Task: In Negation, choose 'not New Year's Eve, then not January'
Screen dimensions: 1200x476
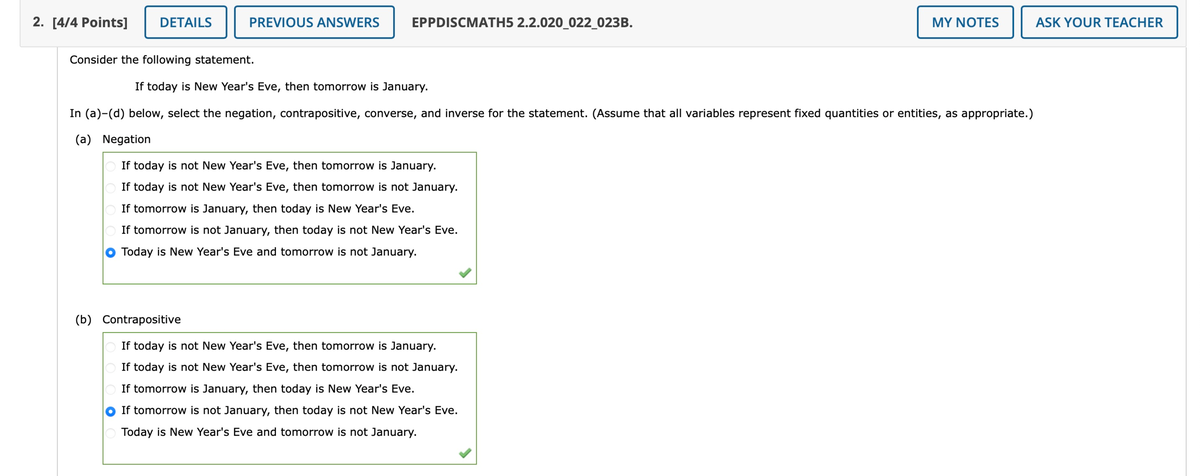Action: click(111, 187)
